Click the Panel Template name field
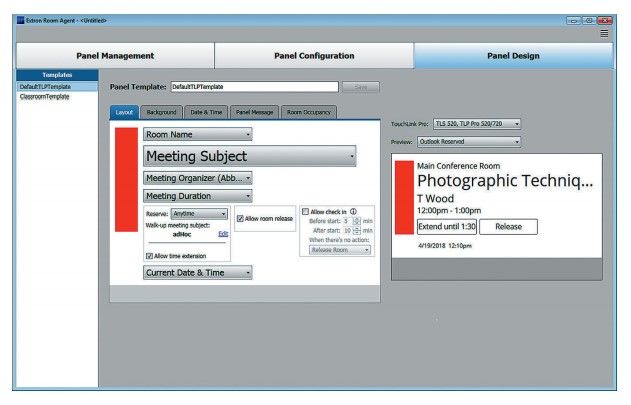The width and height of the screenshot is (631, 405). (254, 87)
